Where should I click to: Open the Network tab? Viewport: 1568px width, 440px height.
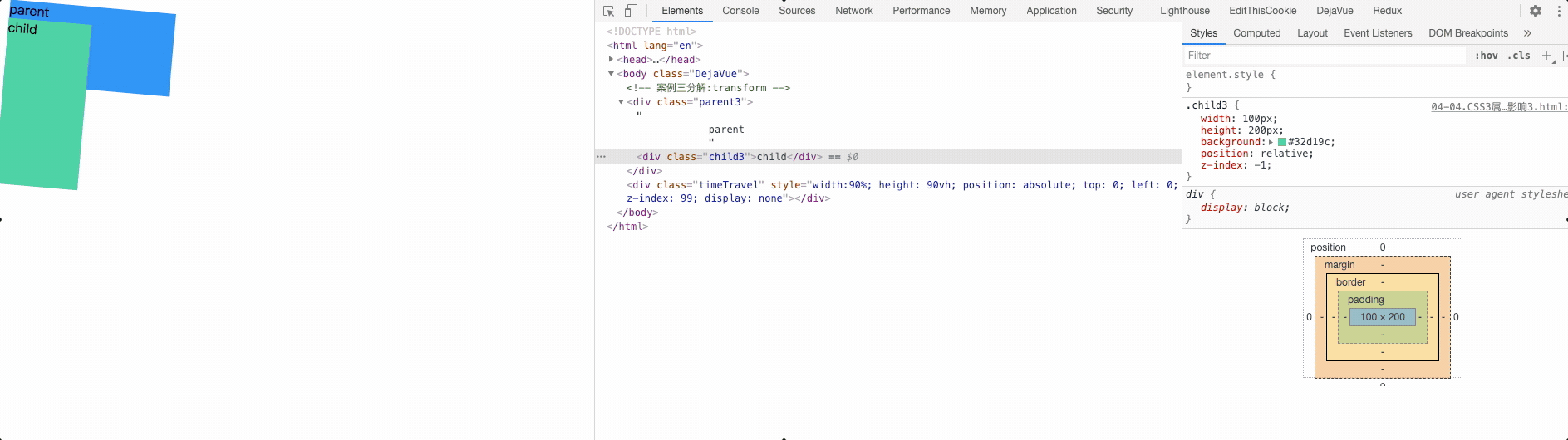click(x=853, y=11)
